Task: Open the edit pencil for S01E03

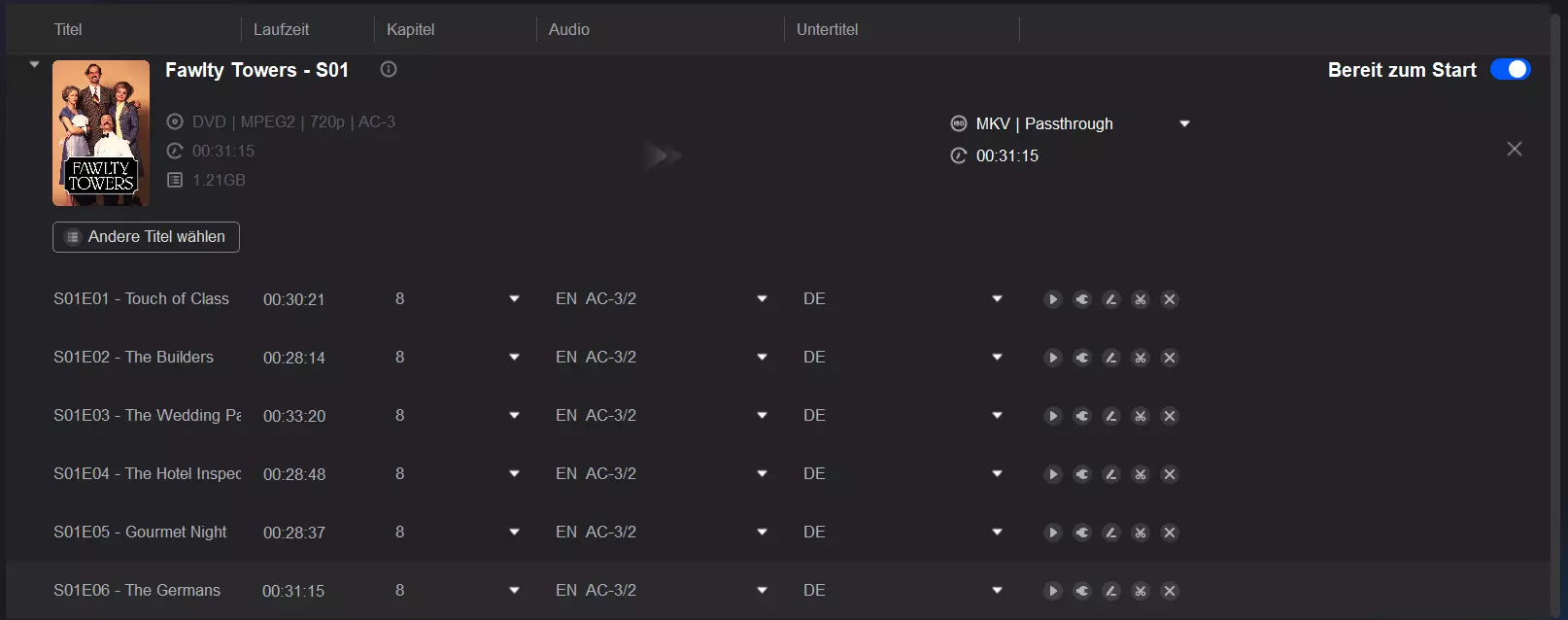Action: point(1110,416)
